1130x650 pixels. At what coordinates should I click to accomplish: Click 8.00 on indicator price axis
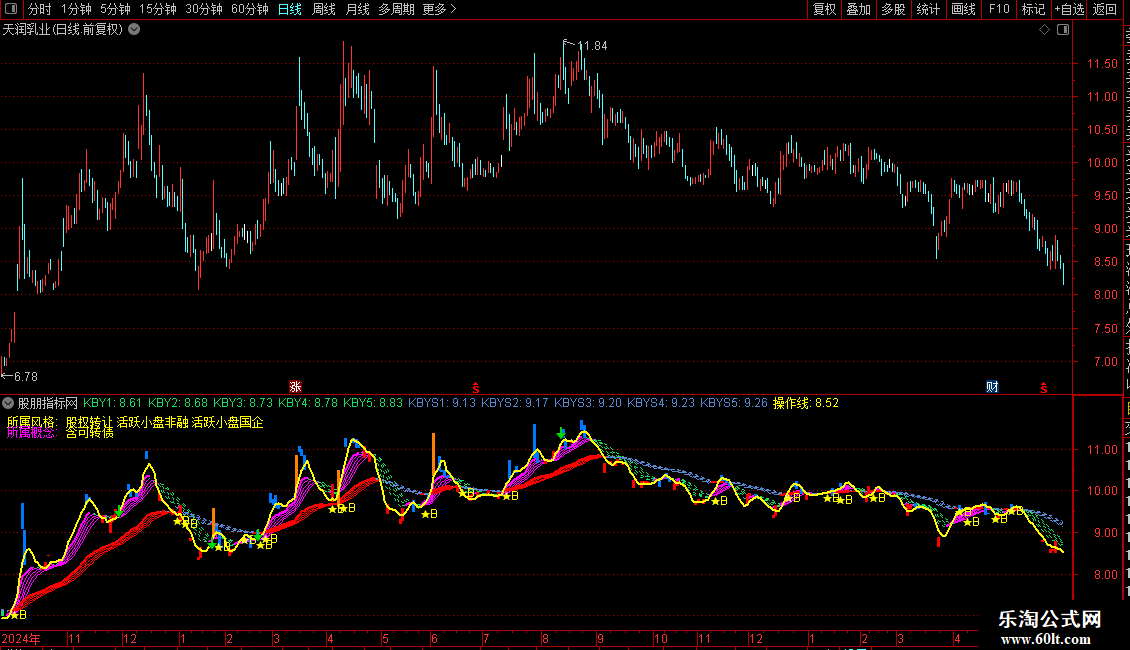click(1105, 575)
